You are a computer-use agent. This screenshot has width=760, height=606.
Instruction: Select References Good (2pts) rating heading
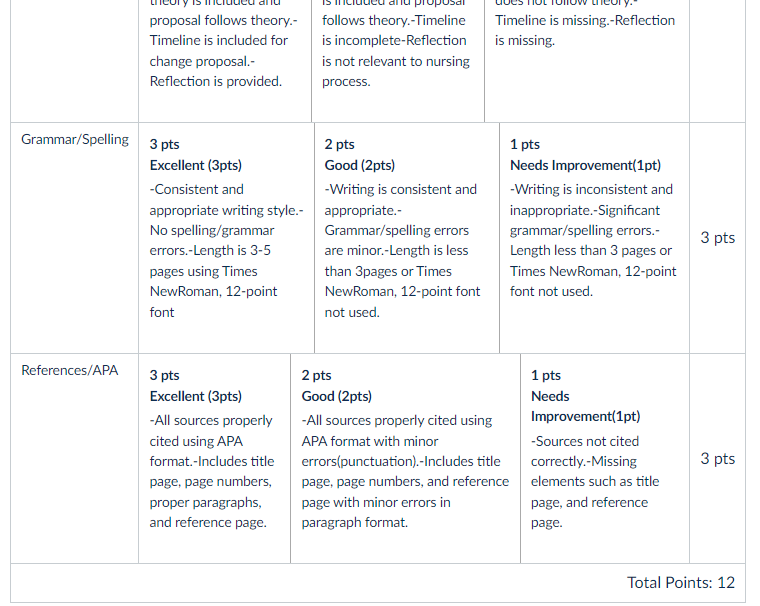coord(337,397)
